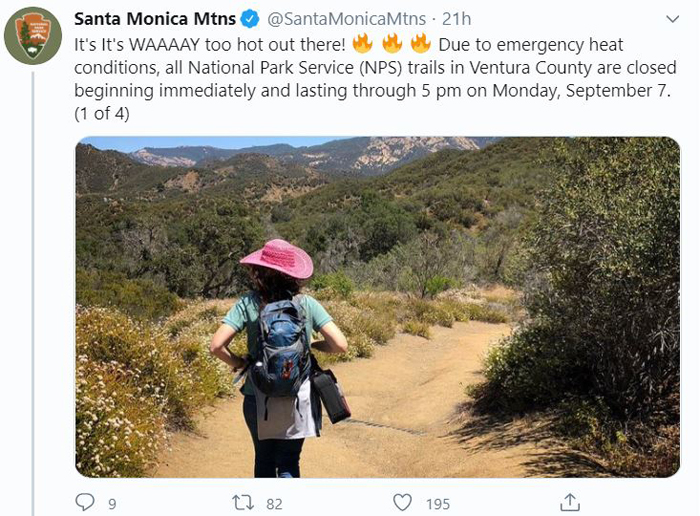The height and width of the screenshot is (516, 700).
Task: Open the Santa Monica Mtns display name
Action: tap(155, 19)
